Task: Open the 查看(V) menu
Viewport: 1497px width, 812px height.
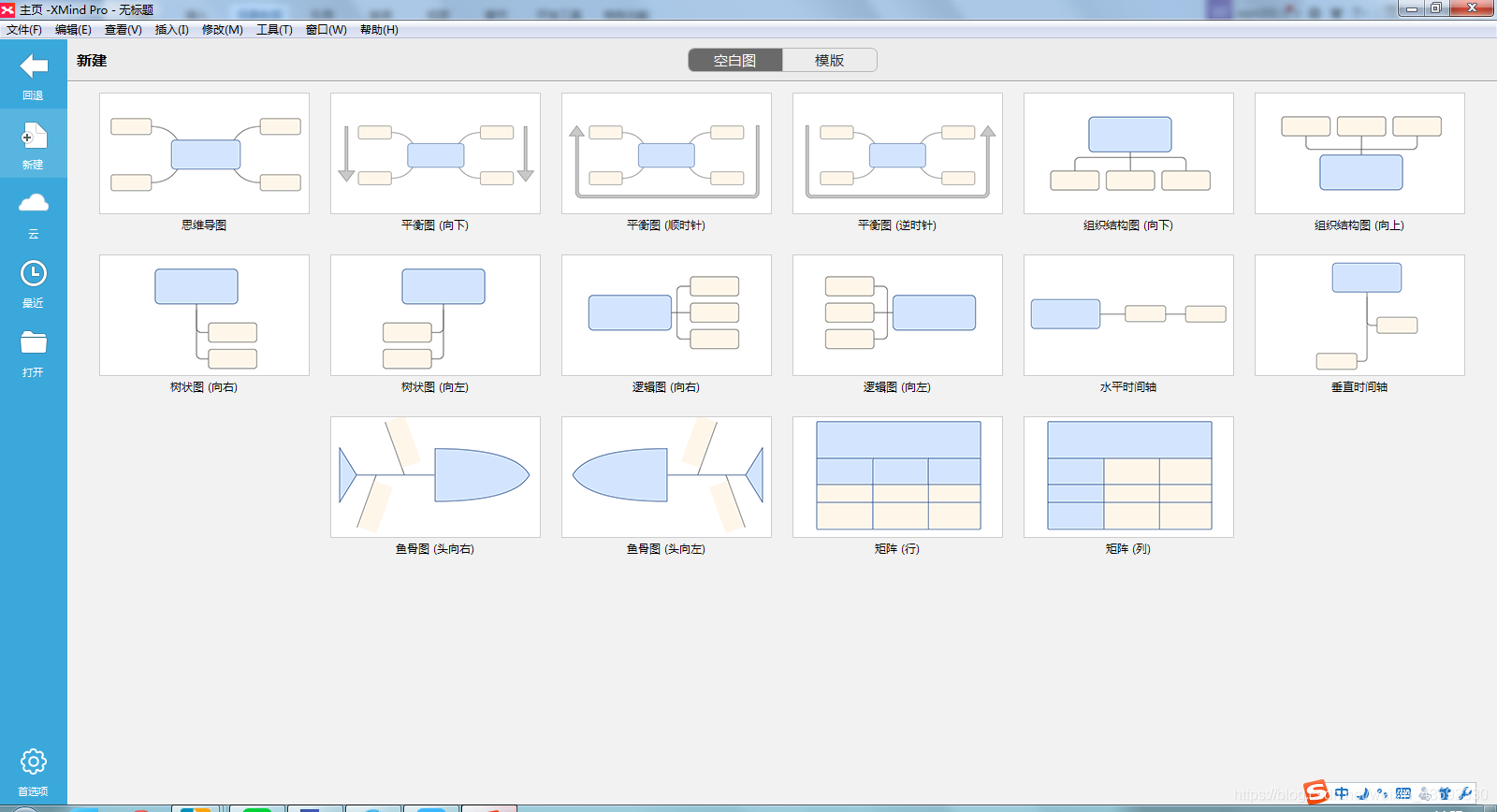Action: pos(123,30)
